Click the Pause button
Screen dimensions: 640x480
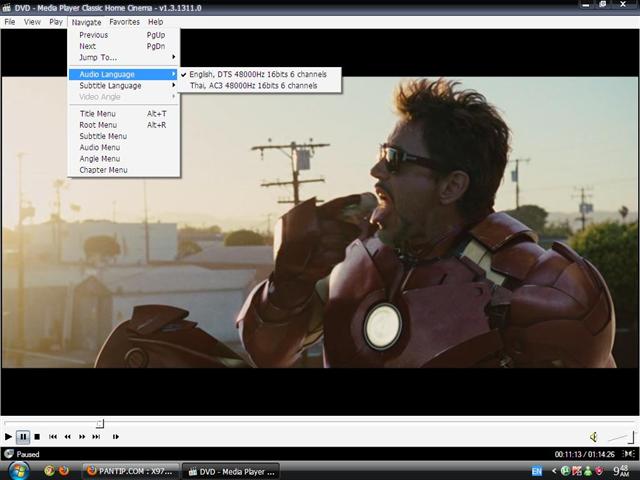[23, 437]
